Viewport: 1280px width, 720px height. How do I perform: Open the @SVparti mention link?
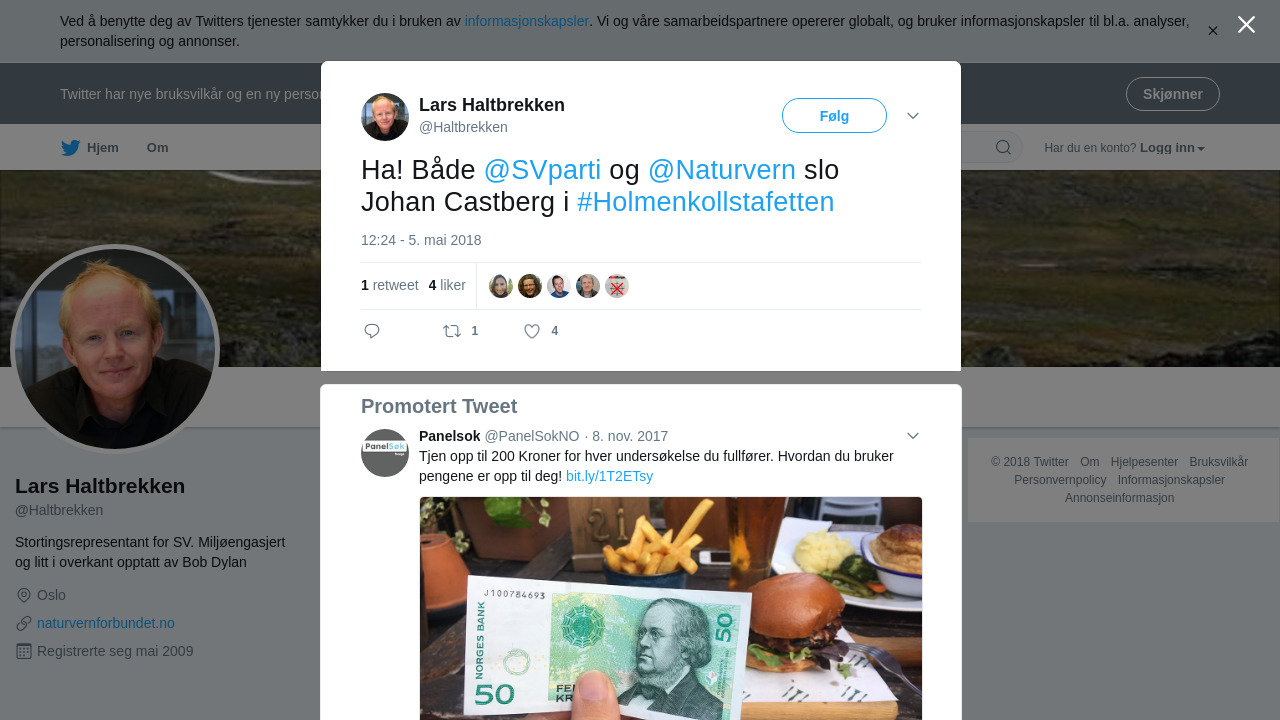pyautogui.click(x=542, y=170)
